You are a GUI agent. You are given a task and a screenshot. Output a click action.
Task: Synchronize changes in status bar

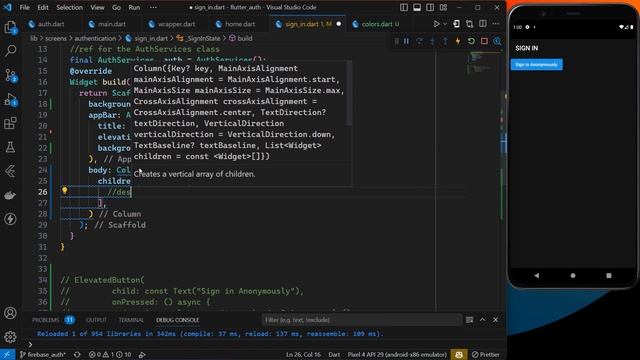click(x=77, y=354)
